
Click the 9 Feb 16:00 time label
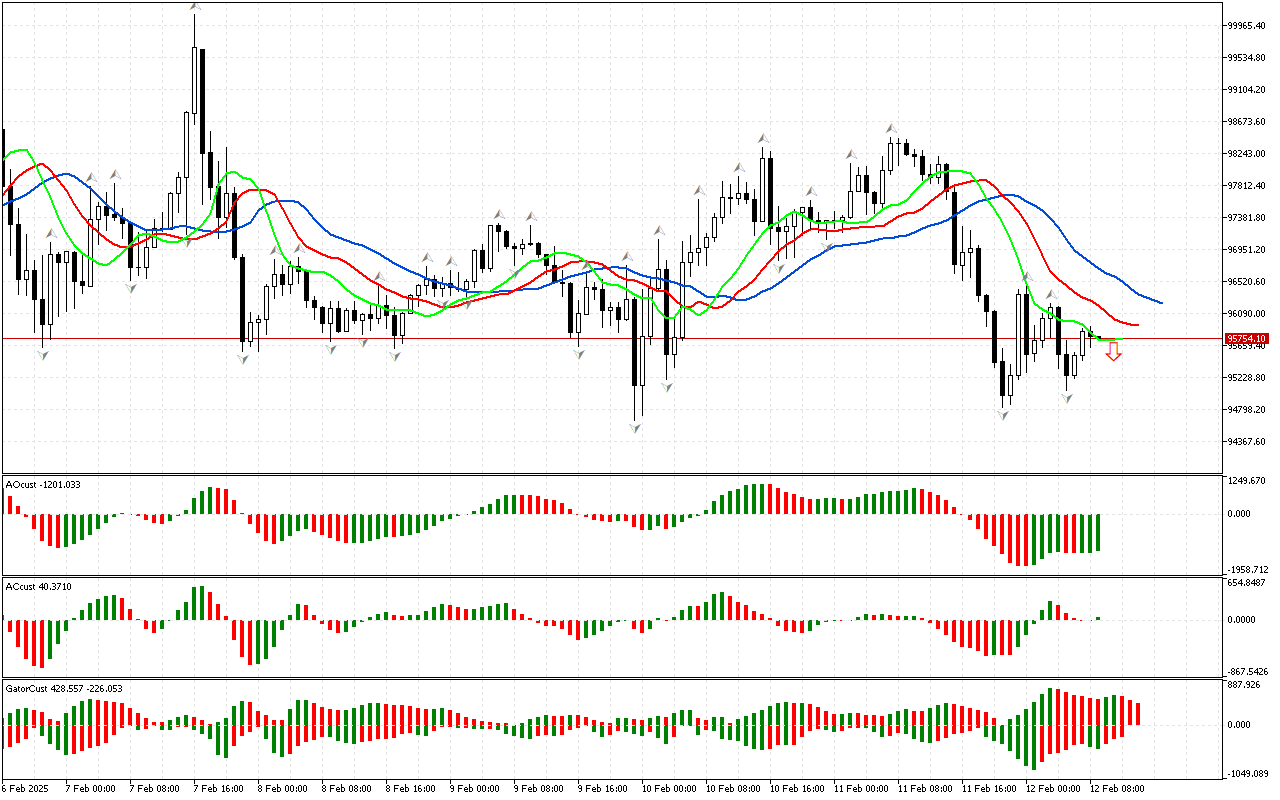click(602, 789)
